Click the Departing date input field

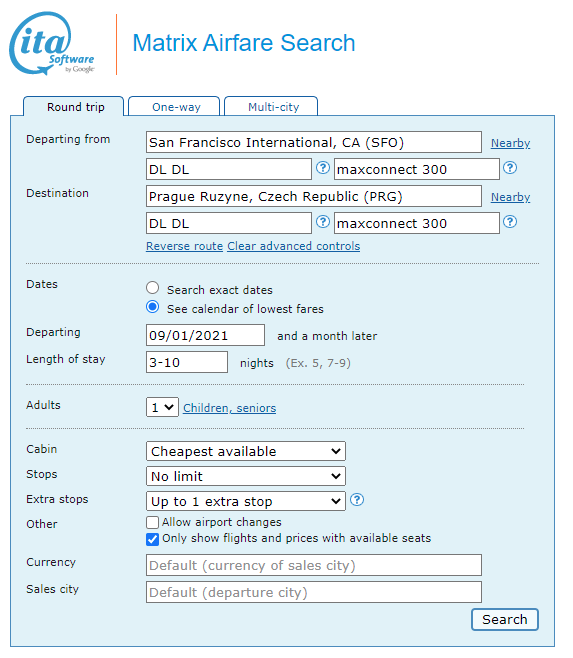pyautogui.click(x=205, y=335)
